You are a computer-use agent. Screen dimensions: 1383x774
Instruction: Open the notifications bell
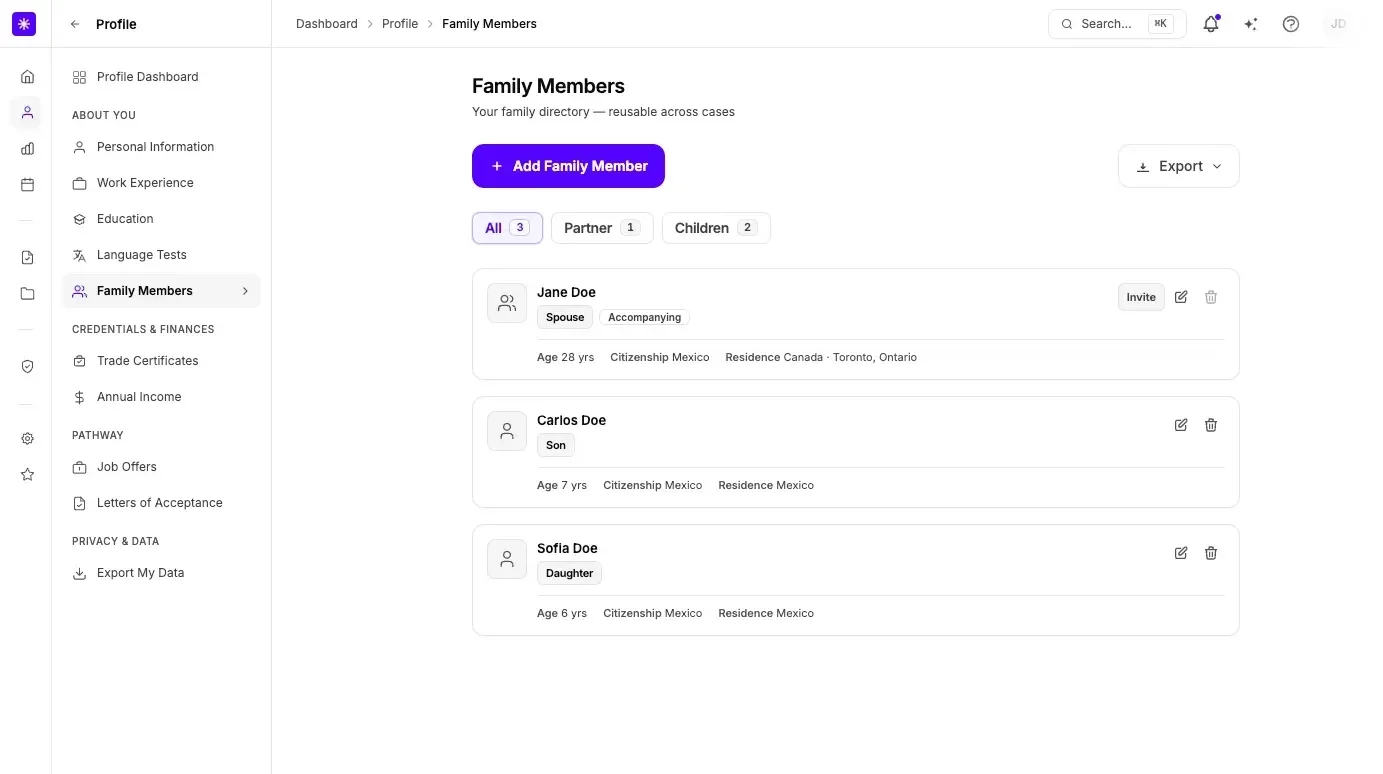(1211, 24)
